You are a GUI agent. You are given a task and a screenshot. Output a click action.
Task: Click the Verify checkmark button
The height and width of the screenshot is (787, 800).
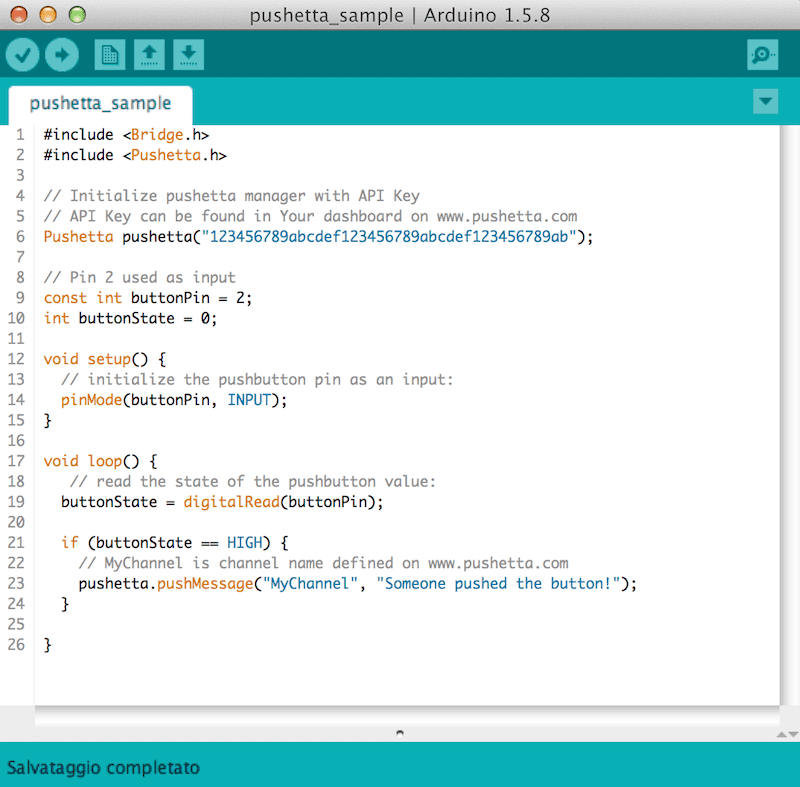tap(22, 55)
